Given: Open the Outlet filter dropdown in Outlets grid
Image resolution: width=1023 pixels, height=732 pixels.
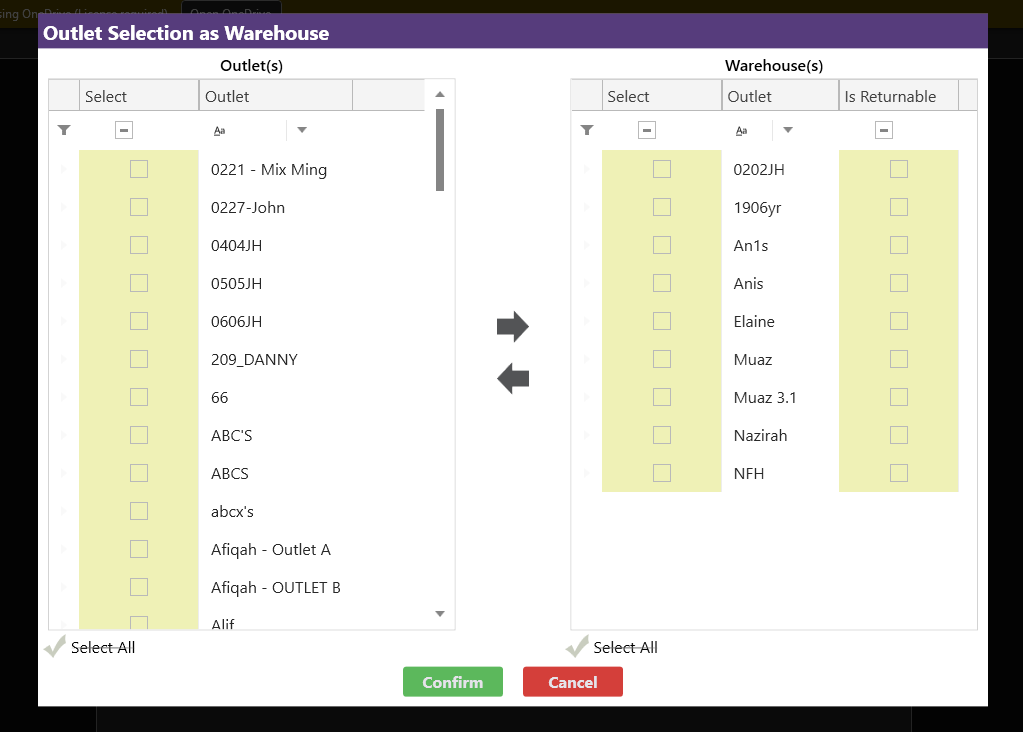Looking at the screenshot, I should pos(302,130).
